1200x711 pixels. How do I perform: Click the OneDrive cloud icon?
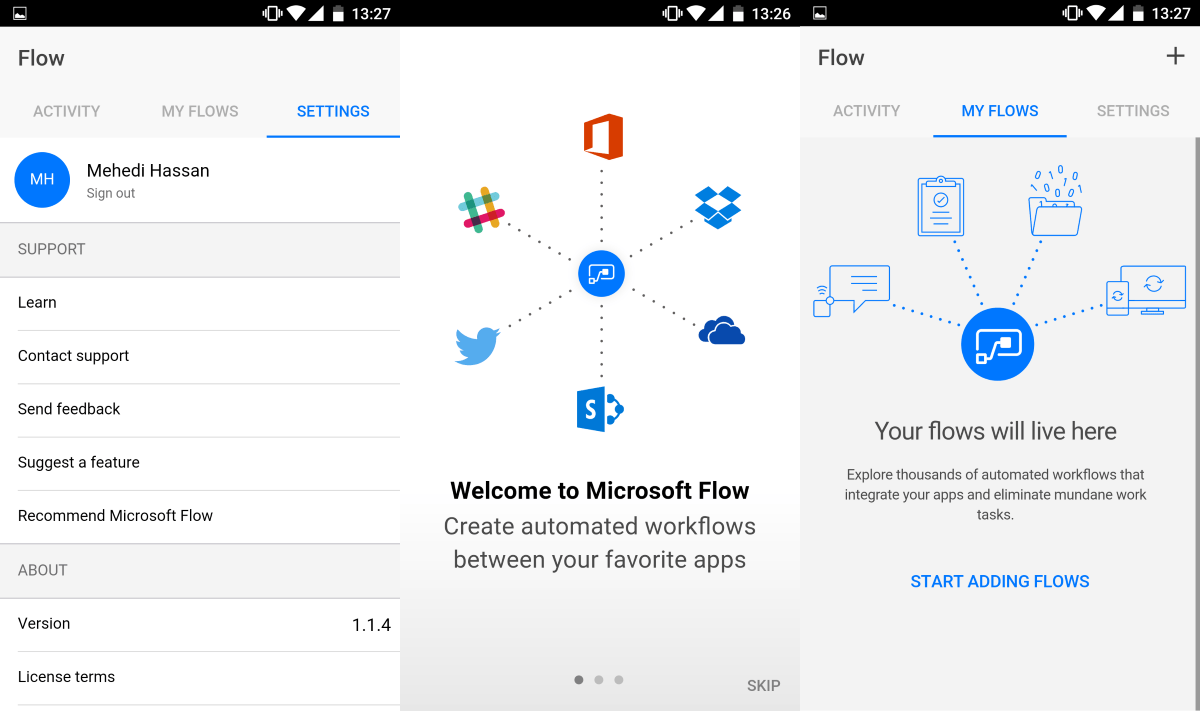tap(722, 331)
